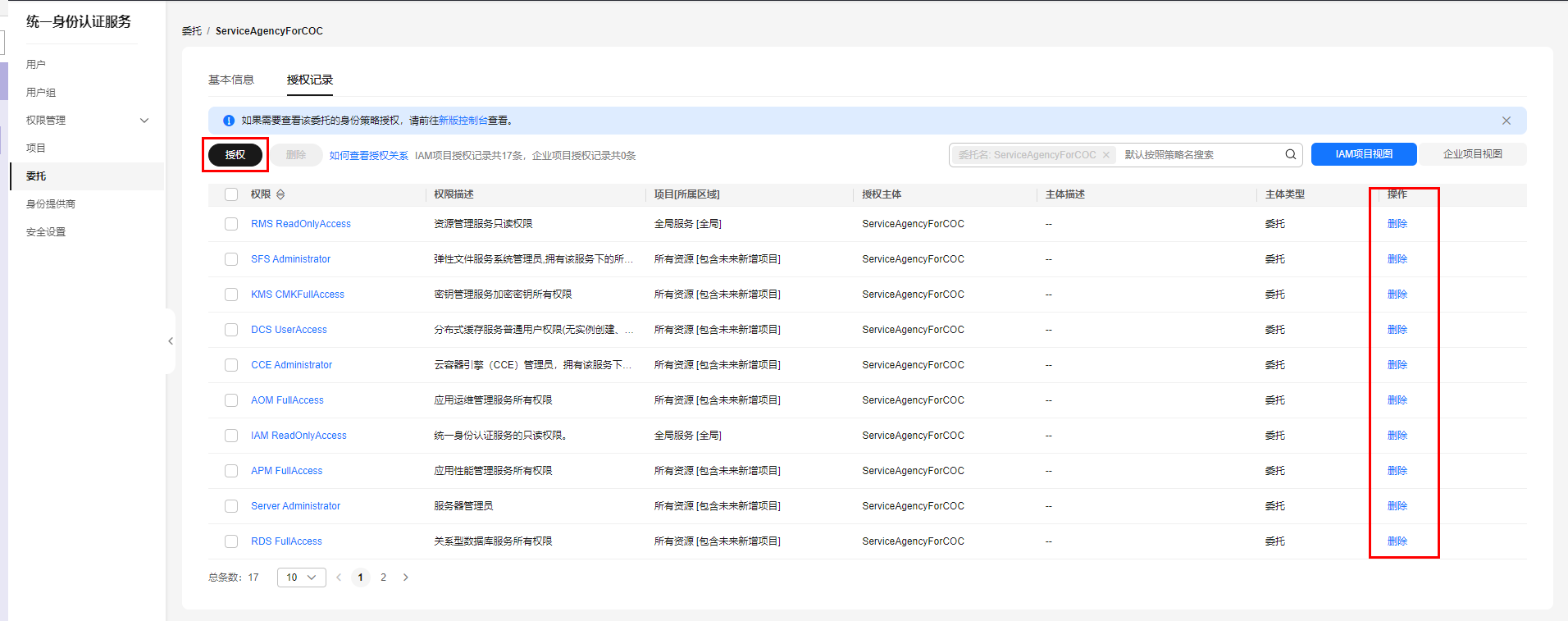The width and height of the screenshot is (1568, 621).
Task: Open the 如何查看授权关系 help link
Action: 368,156
